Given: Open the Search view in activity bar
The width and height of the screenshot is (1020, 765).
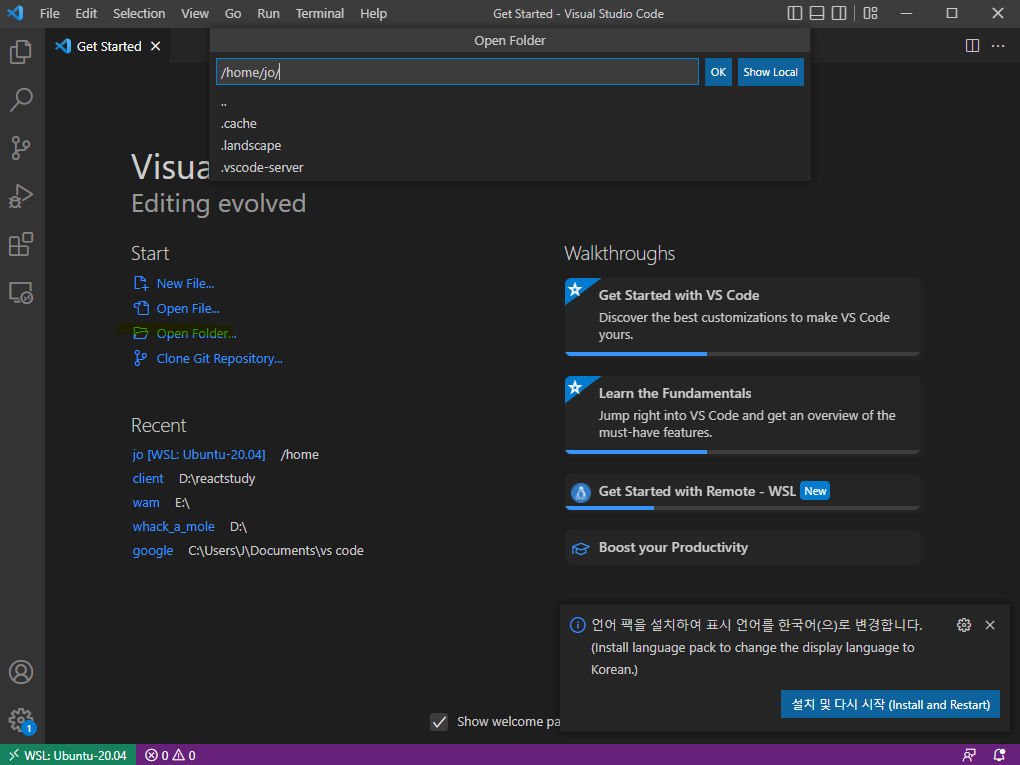Looking at the screenshot, I should [21, 100].
